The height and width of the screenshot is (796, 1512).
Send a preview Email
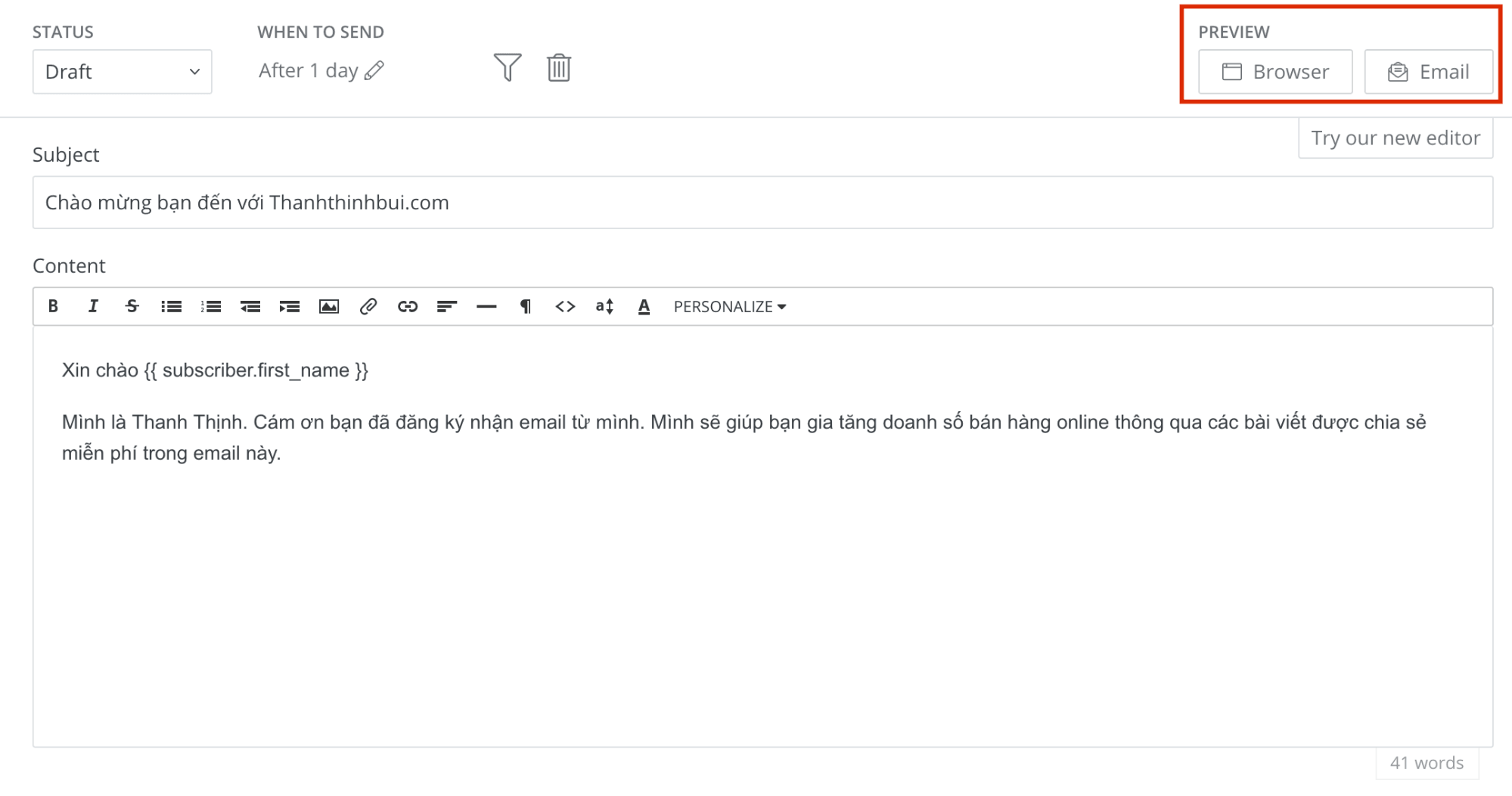click(1428, 72)
